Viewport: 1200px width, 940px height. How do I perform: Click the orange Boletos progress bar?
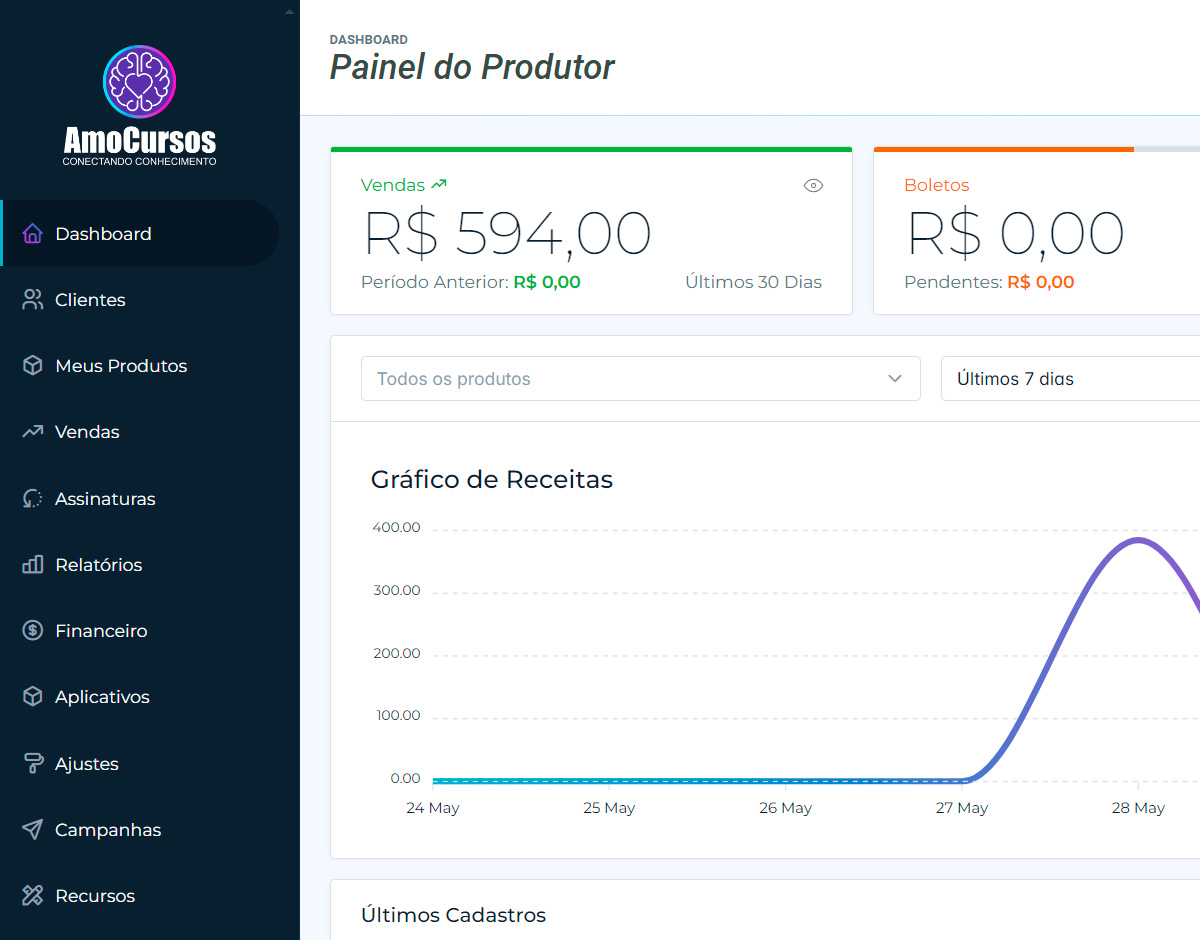pos(1003,150)
